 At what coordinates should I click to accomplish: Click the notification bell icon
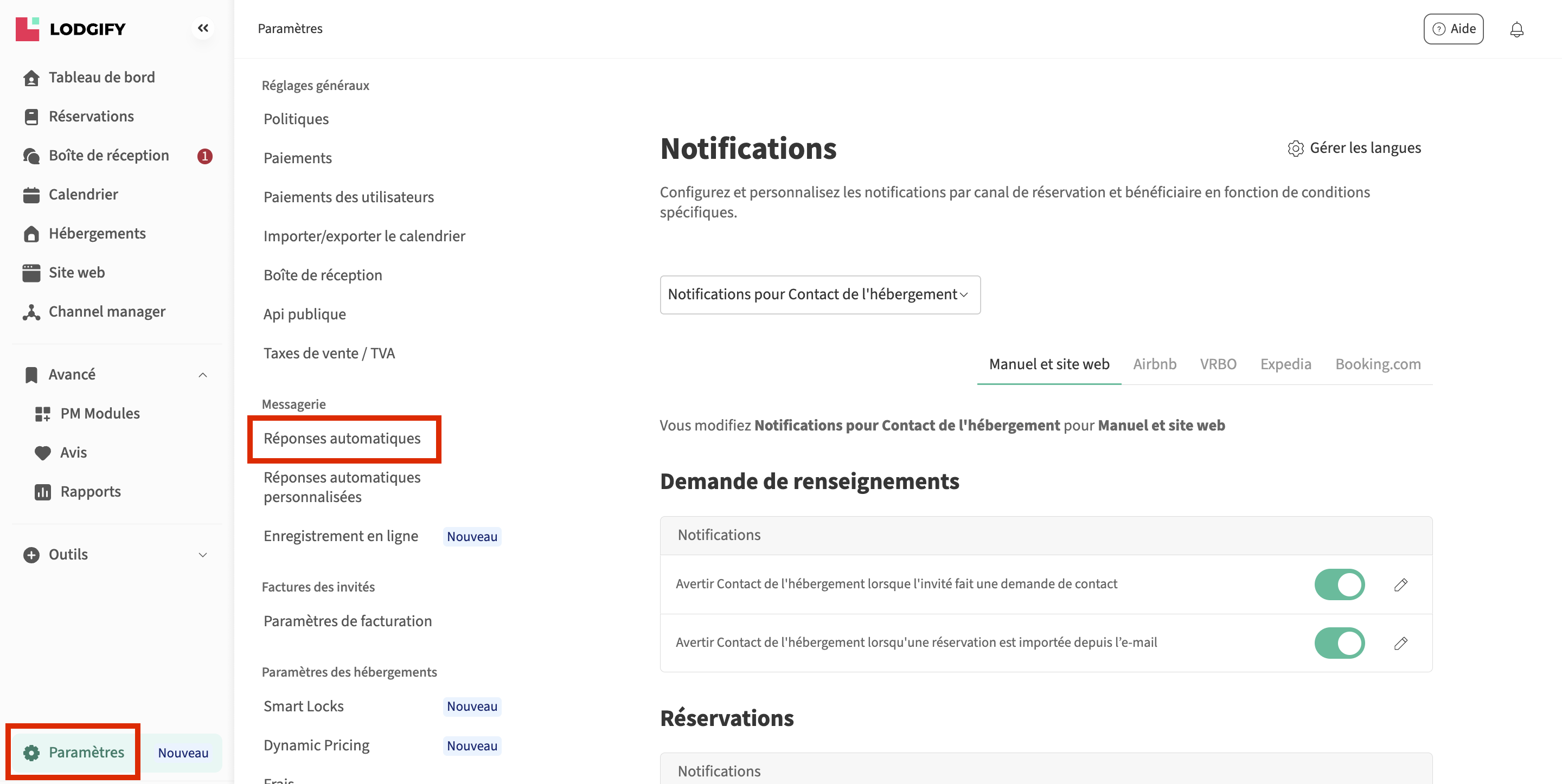click(x=1516, y=29)
